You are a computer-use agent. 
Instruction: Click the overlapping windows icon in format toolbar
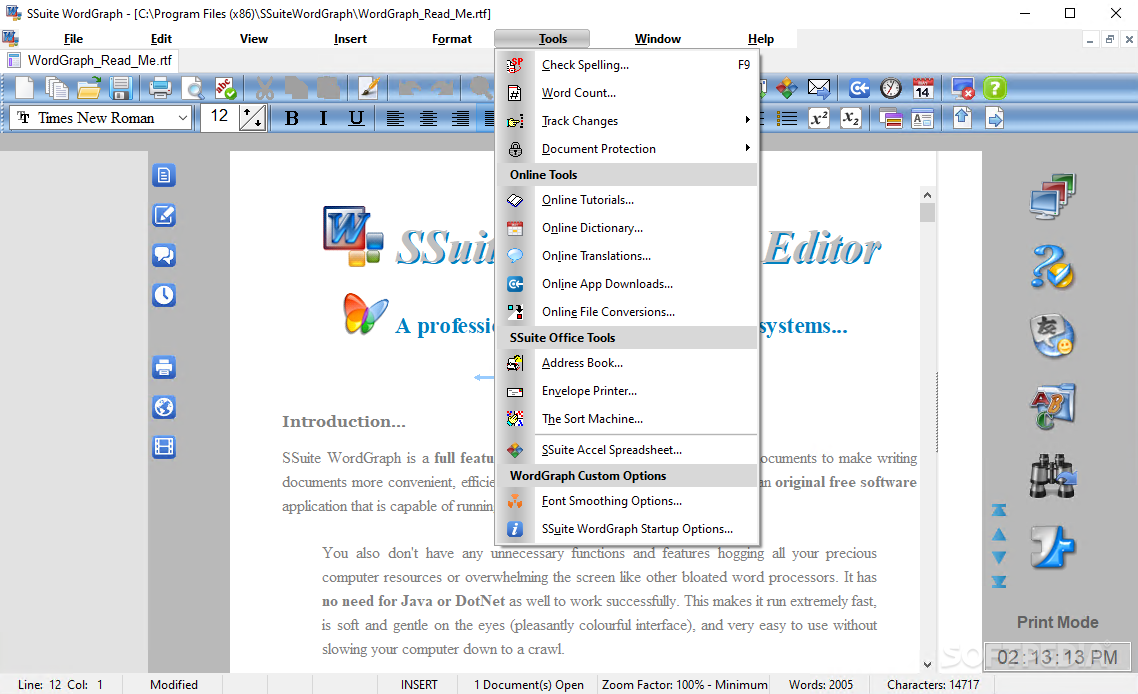891,118
